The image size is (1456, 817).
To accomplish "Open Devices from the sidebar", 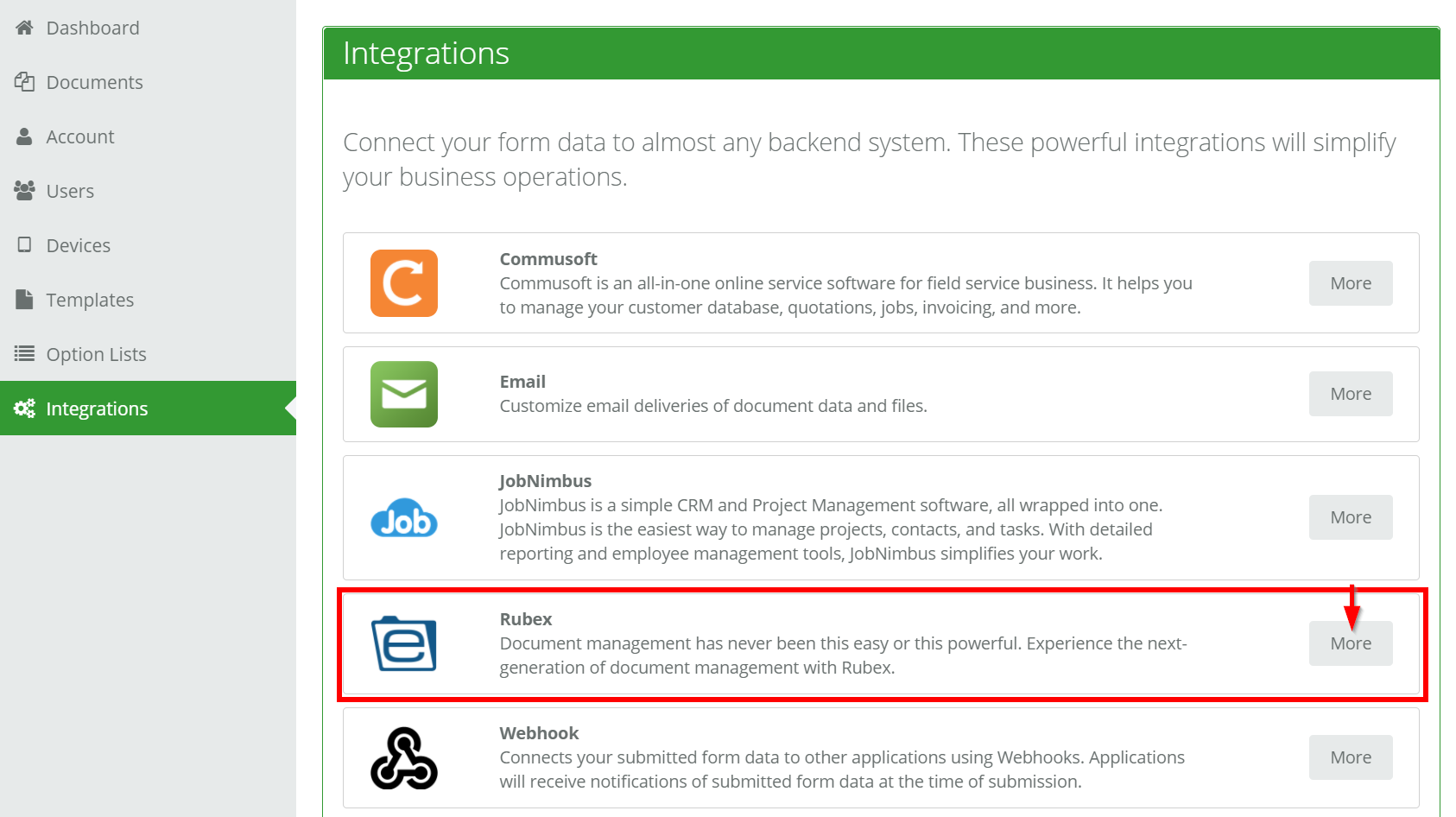I will [x=148, y=245].
